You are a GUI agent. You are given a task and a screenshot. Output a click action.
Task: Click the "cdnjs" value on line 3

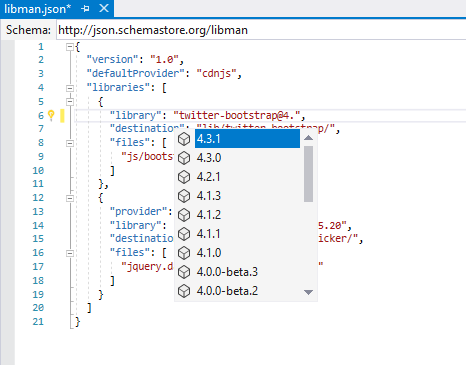tap(216, 73)
